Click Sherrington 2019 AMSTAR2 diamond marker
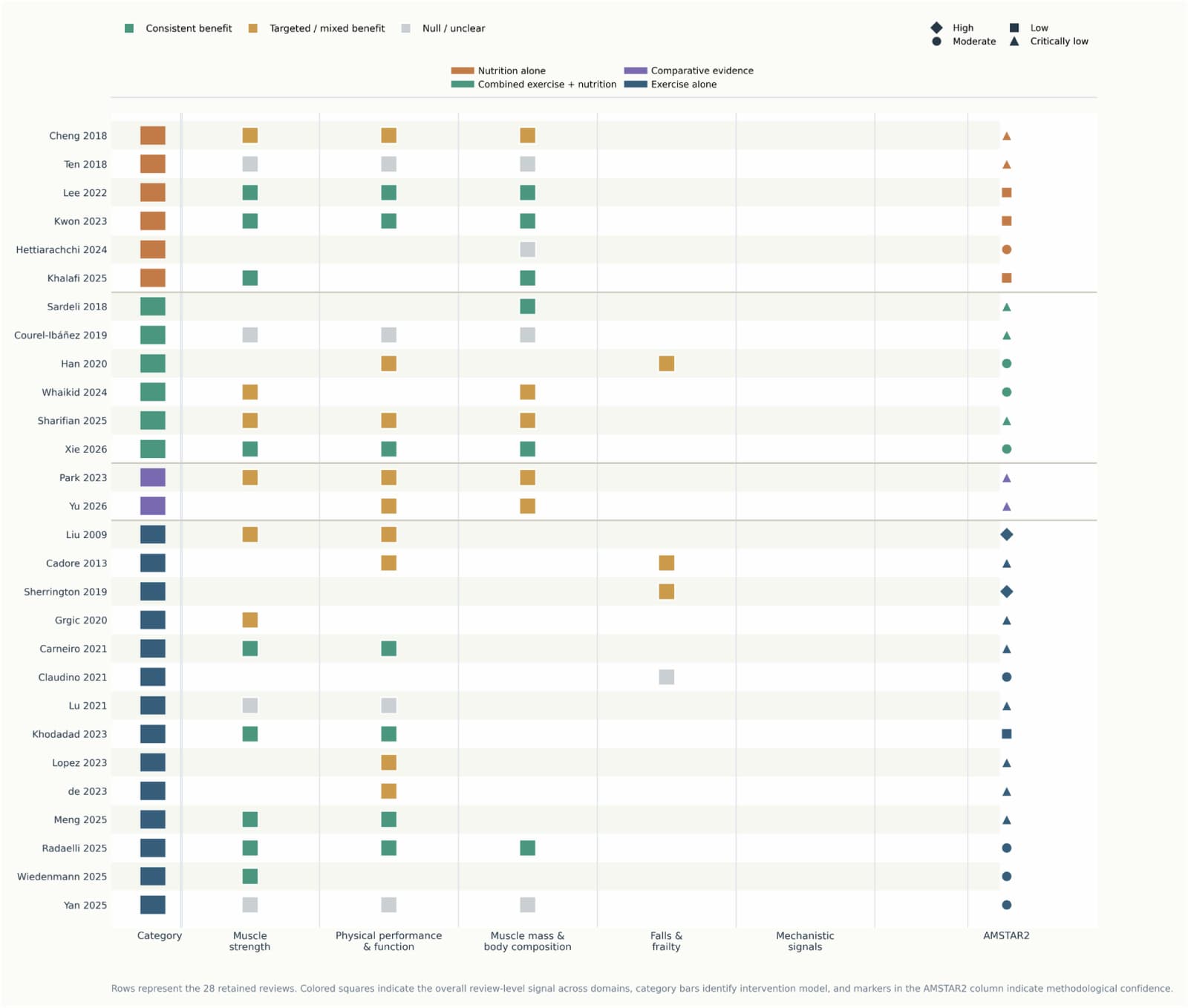Viewport: 1188px width, 1008px height. pos(1007,592)
